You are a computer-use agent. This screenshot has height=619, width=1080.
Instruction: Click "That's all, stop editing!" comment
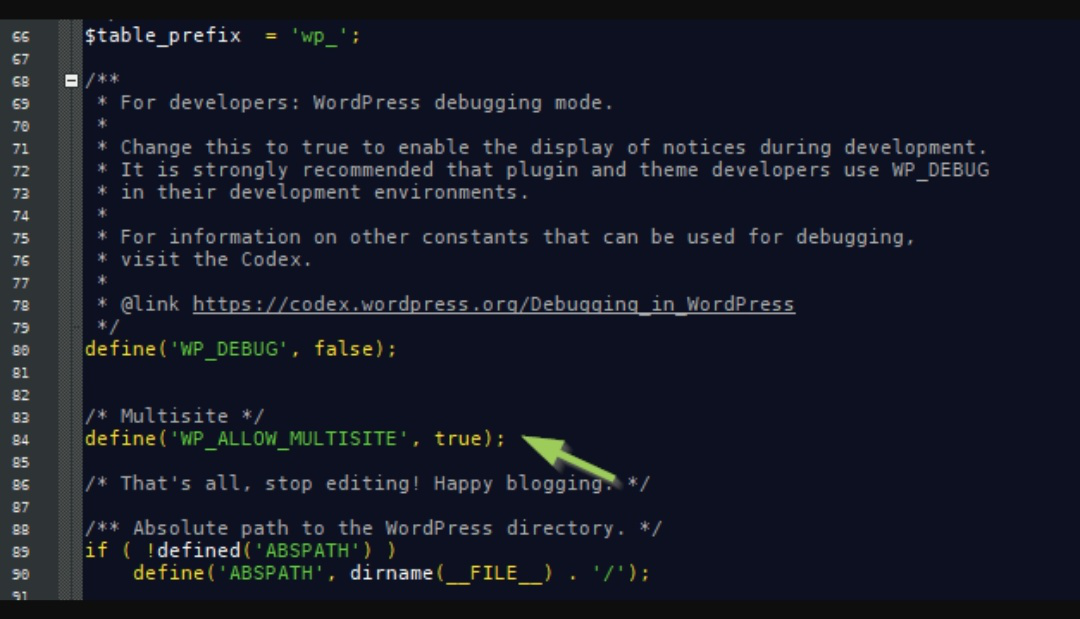pos(367,483)
